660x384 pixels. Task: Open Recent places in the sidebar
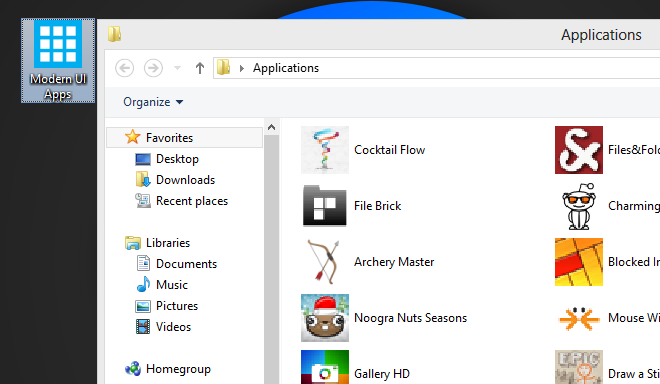coord(182,201)
